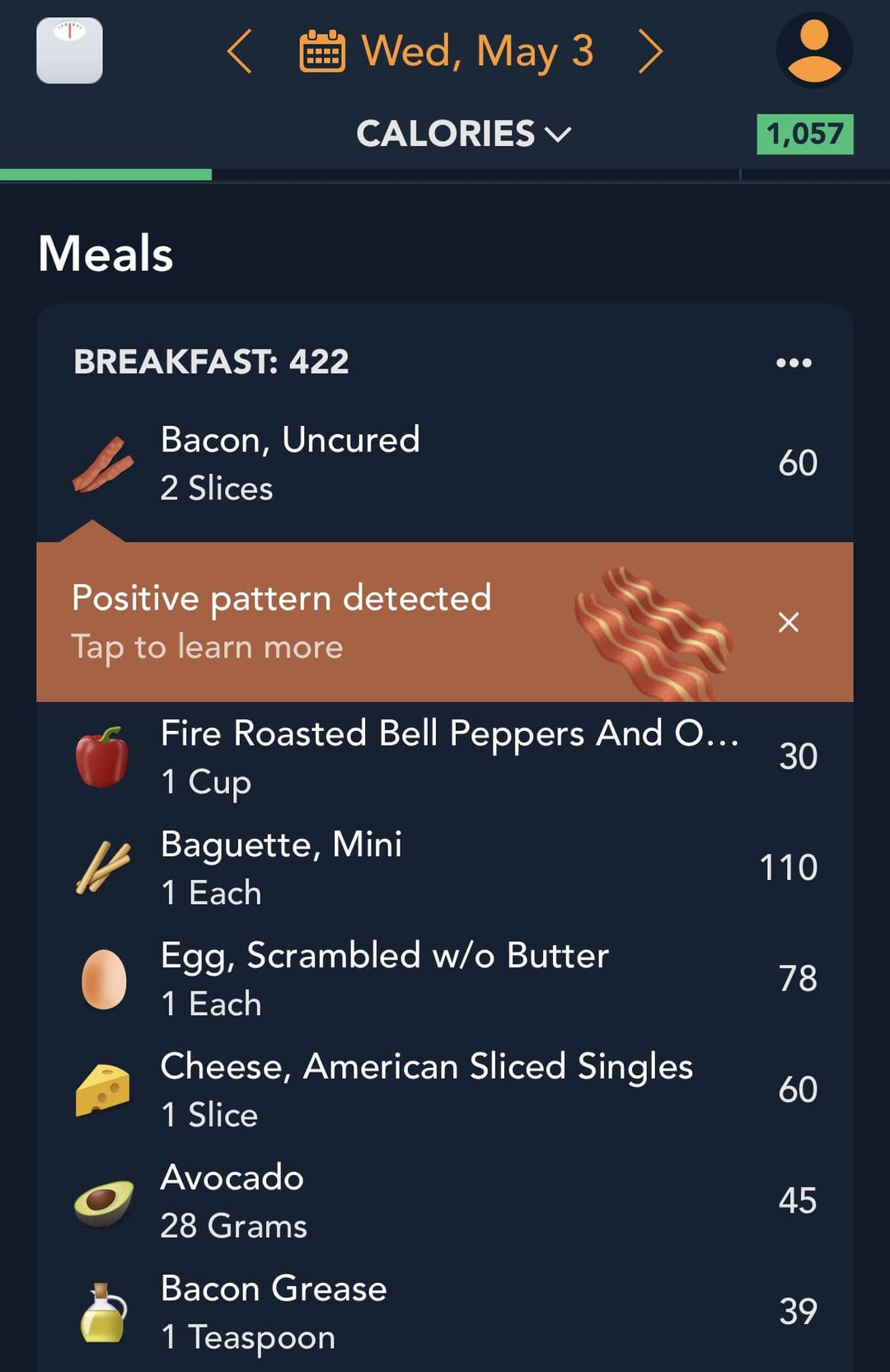The height and width of the screenshot is (1372, 890).
Task: Tap the cheese wedge icon
Action: 103,1089
